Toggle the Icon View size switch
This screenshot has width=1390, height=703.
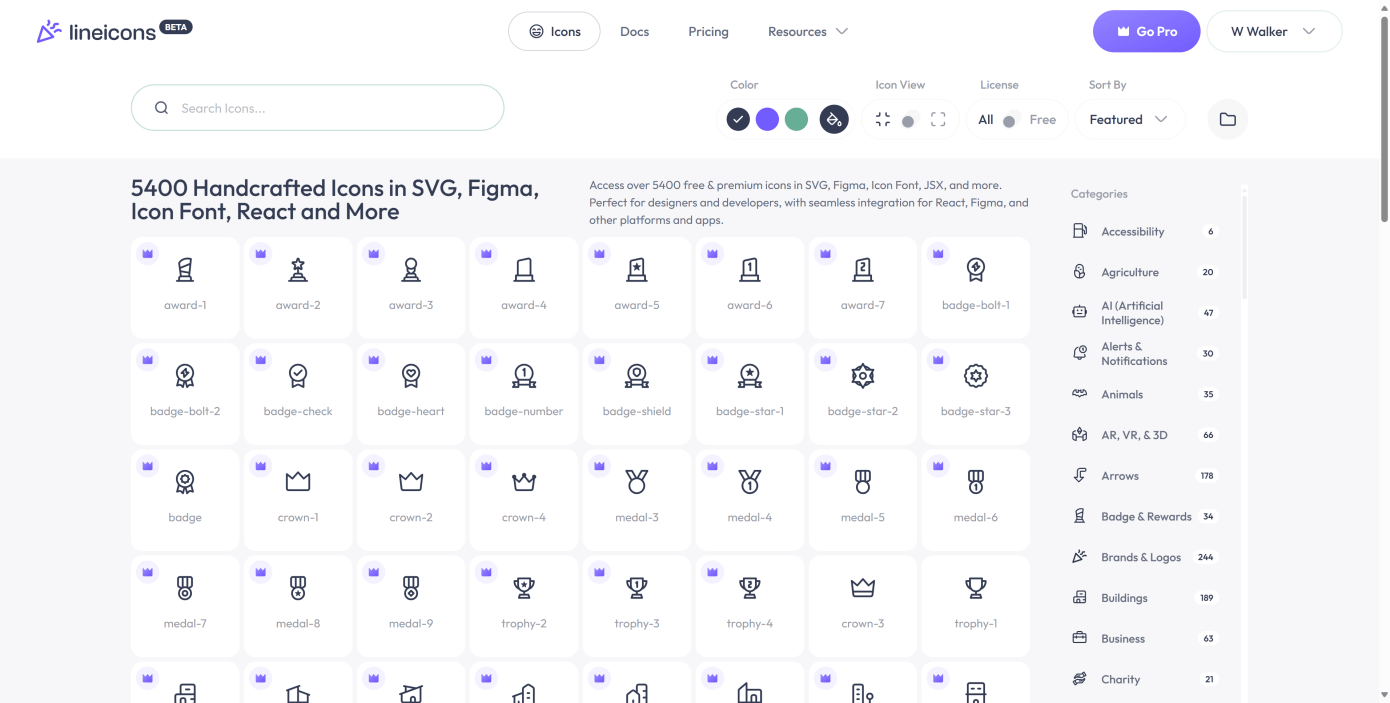908,121
